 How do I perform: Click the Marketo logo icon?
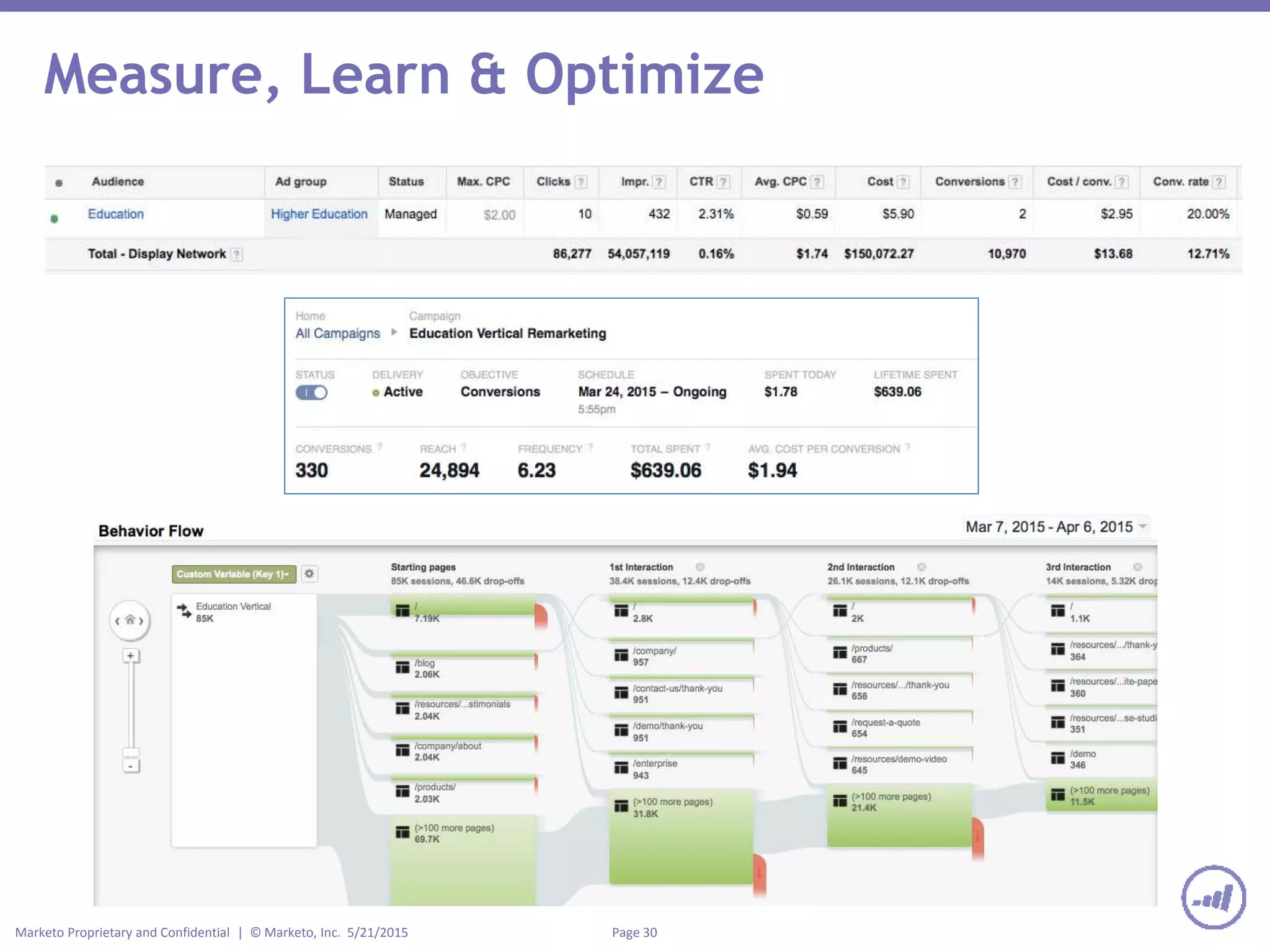1214,897
